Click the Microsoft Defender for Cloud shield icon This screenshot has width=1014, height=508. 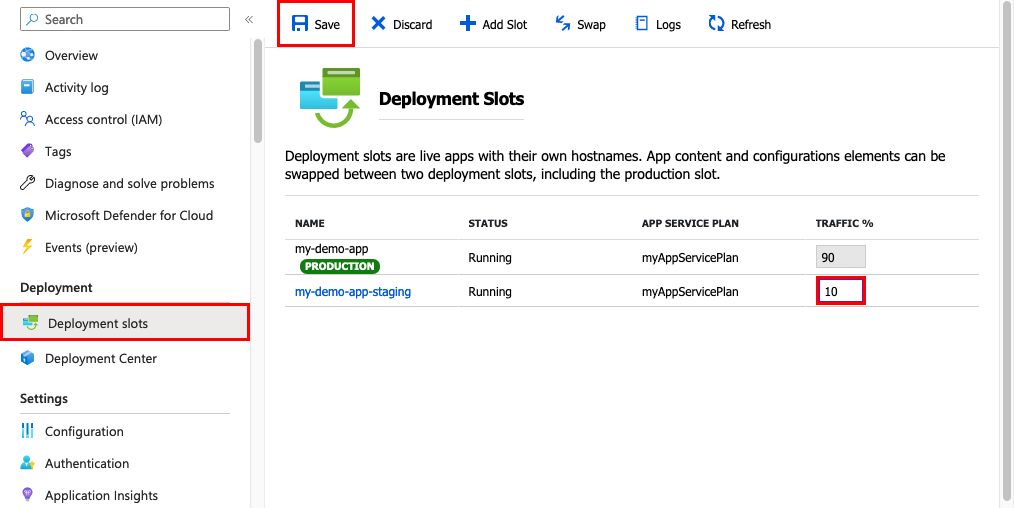pos(27,215)
